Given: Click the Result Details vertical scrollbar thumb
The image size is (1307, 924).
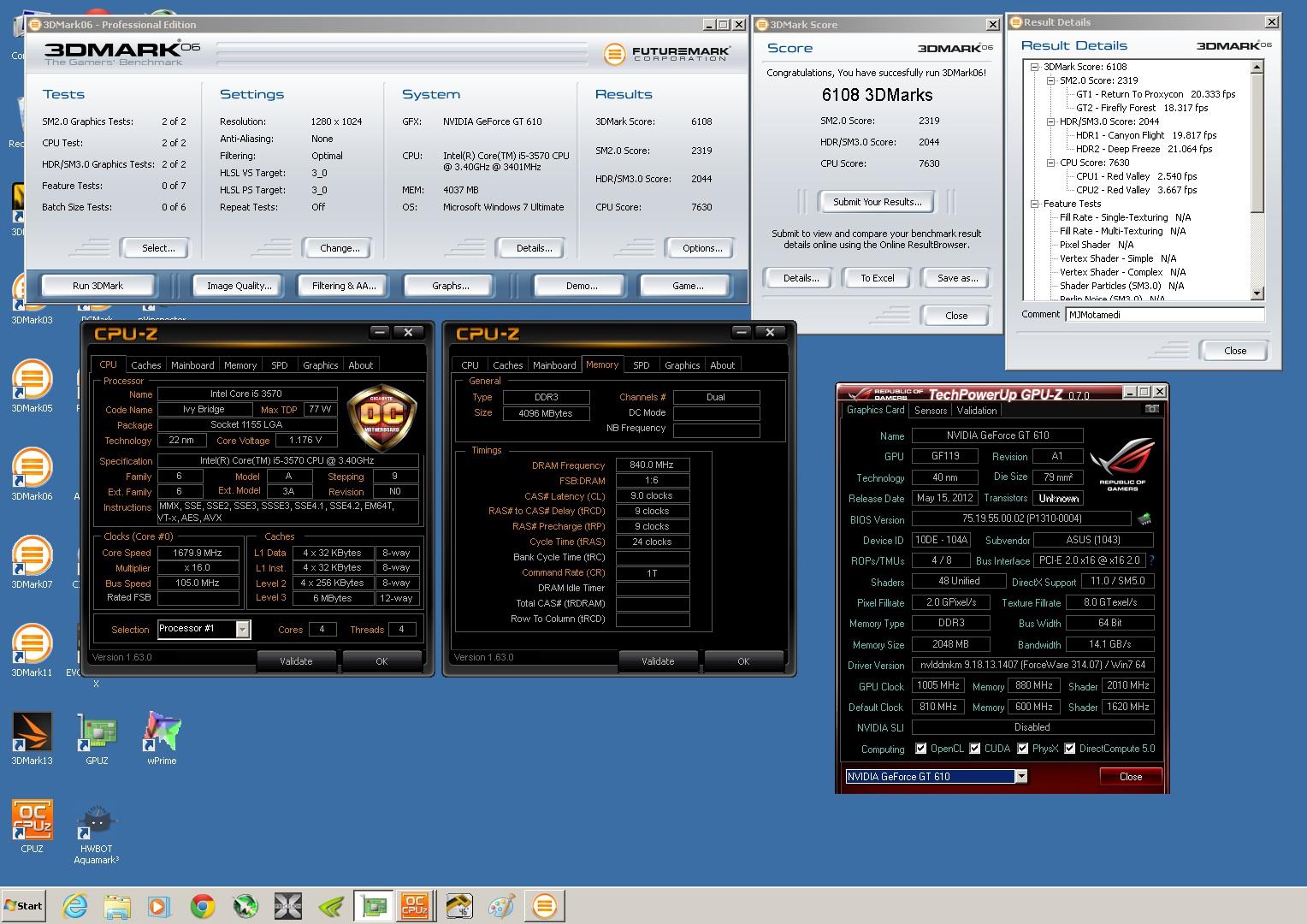Looking at the screenshot, I should pos(1257,143).
